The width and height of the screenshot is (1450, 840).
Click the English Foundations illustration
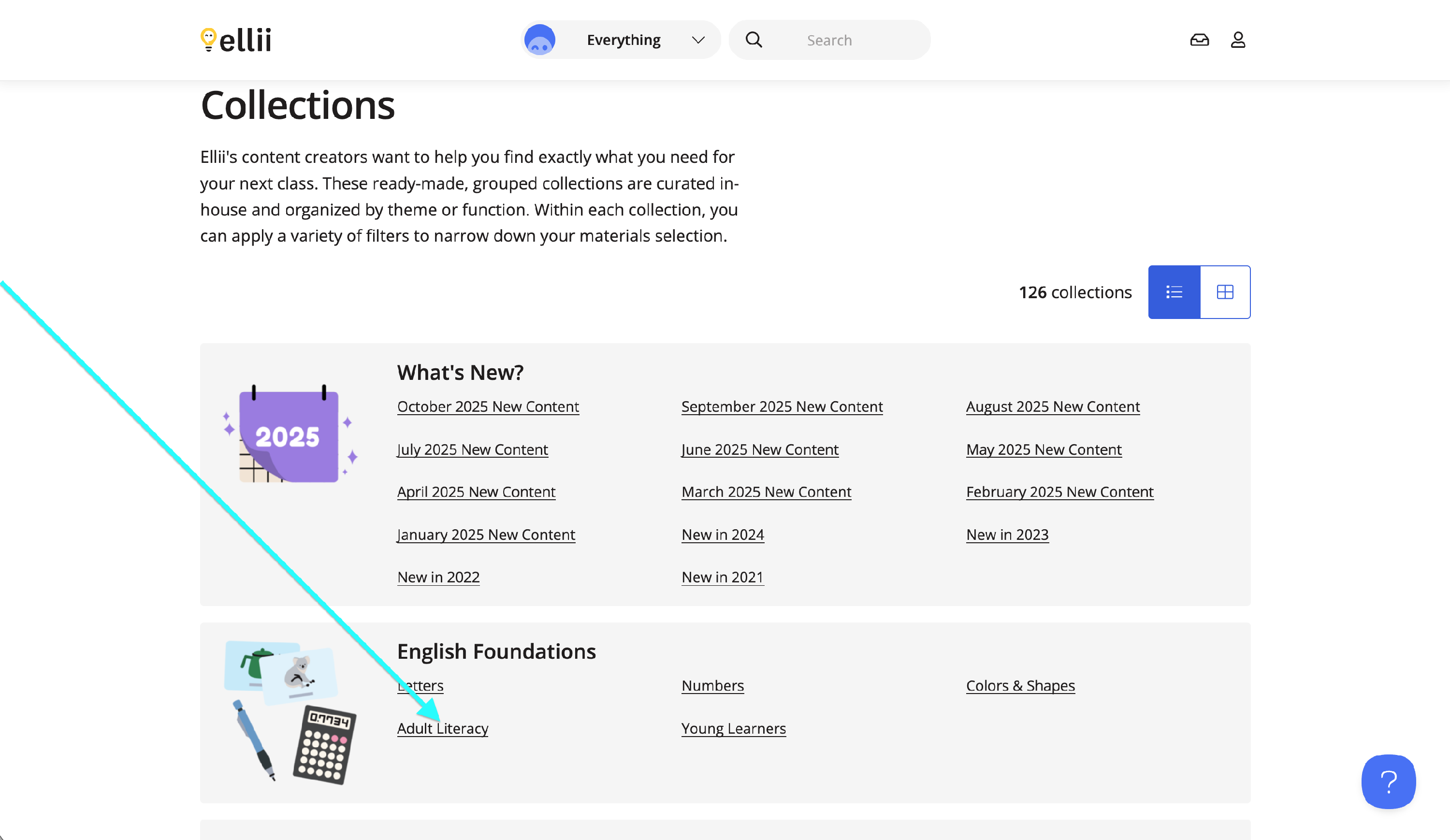coord(290,712)
